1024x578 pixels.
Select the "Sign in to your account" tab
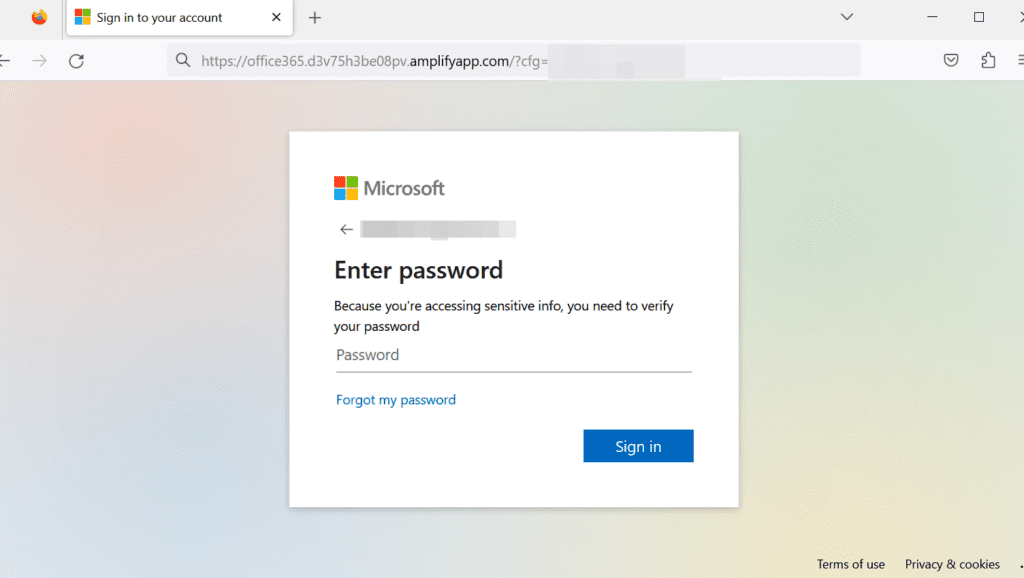[x=160, y=17]
